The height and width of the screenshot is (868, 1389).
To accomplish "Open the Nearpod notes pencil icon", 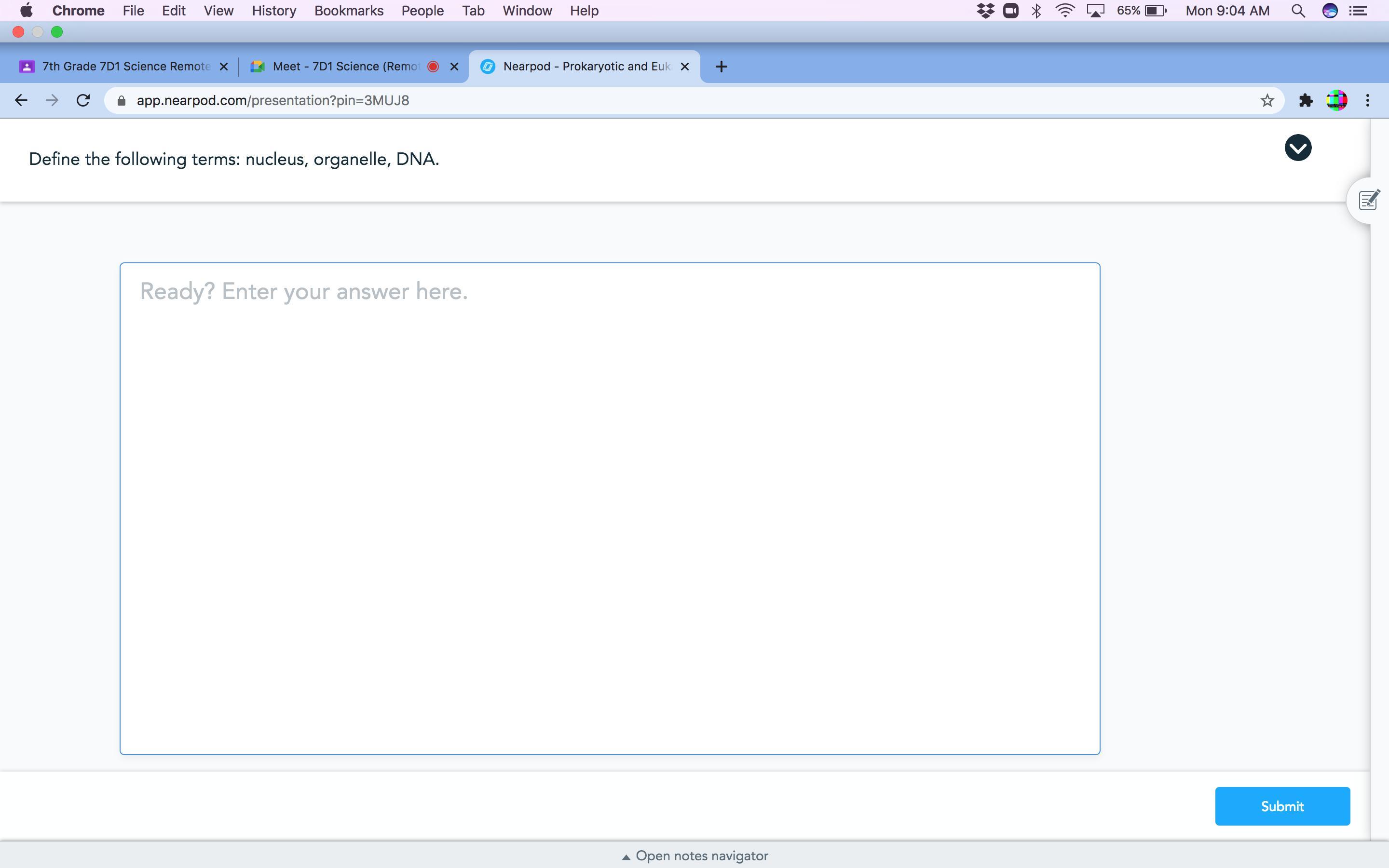I will [1368, 200].
